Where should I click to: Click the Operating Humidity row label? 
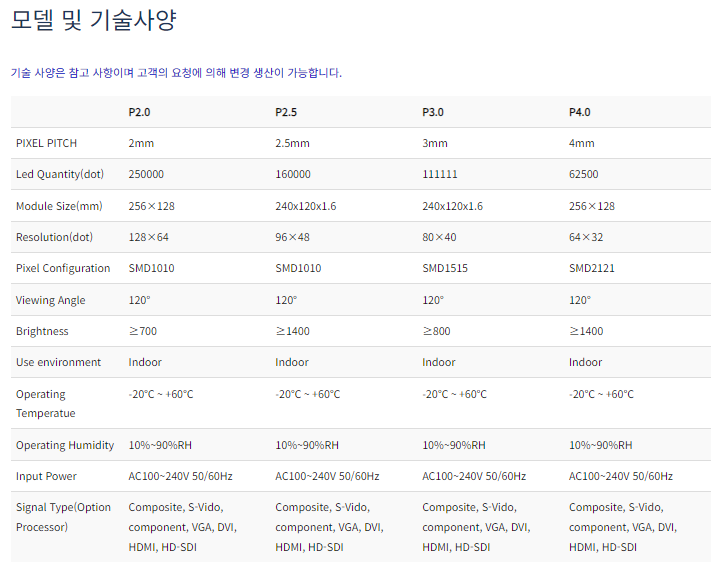[x=65, y=445]
